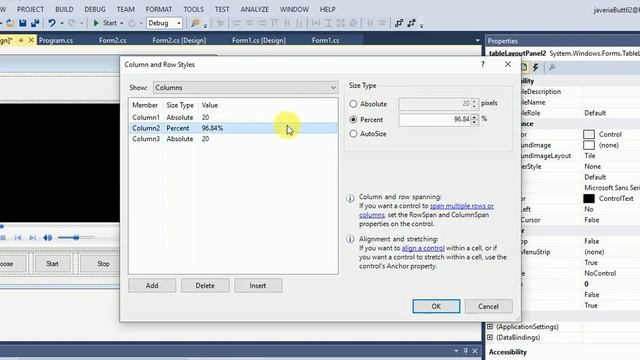Click the help question mark in dialog
The height and width of the screenshot is (360, 640).
[x=483, y=64]
